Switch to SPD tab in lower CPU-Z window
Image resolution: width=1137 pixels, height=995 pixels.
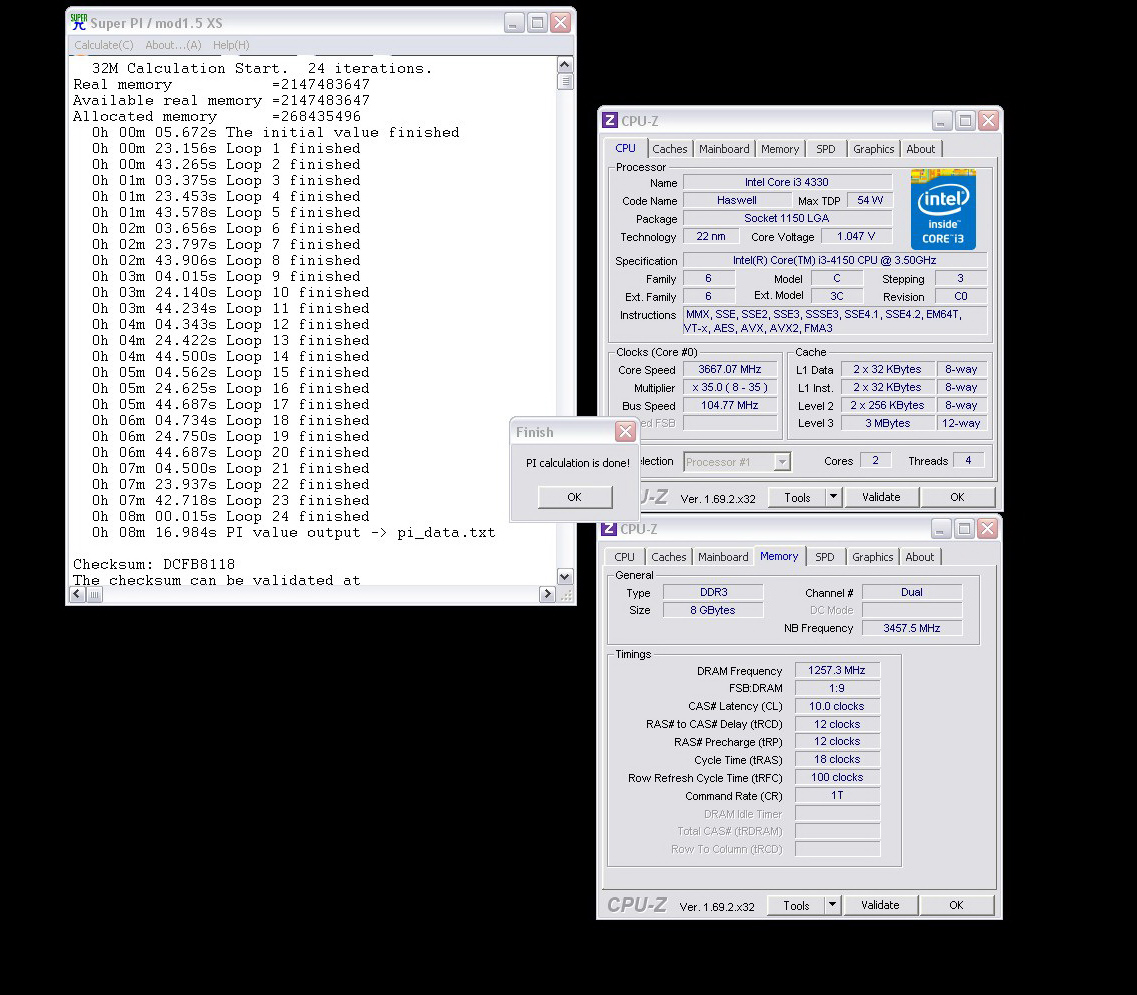[824, 557]
